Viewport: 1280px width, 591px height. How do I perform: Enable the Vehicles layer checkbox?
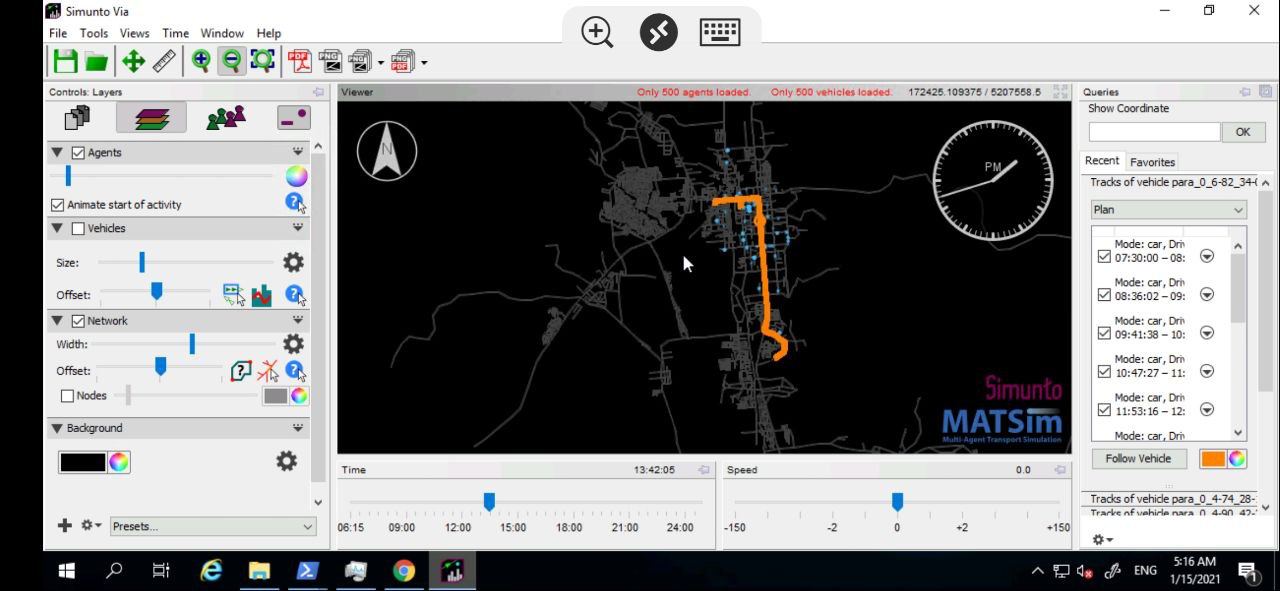click(78, 228)
